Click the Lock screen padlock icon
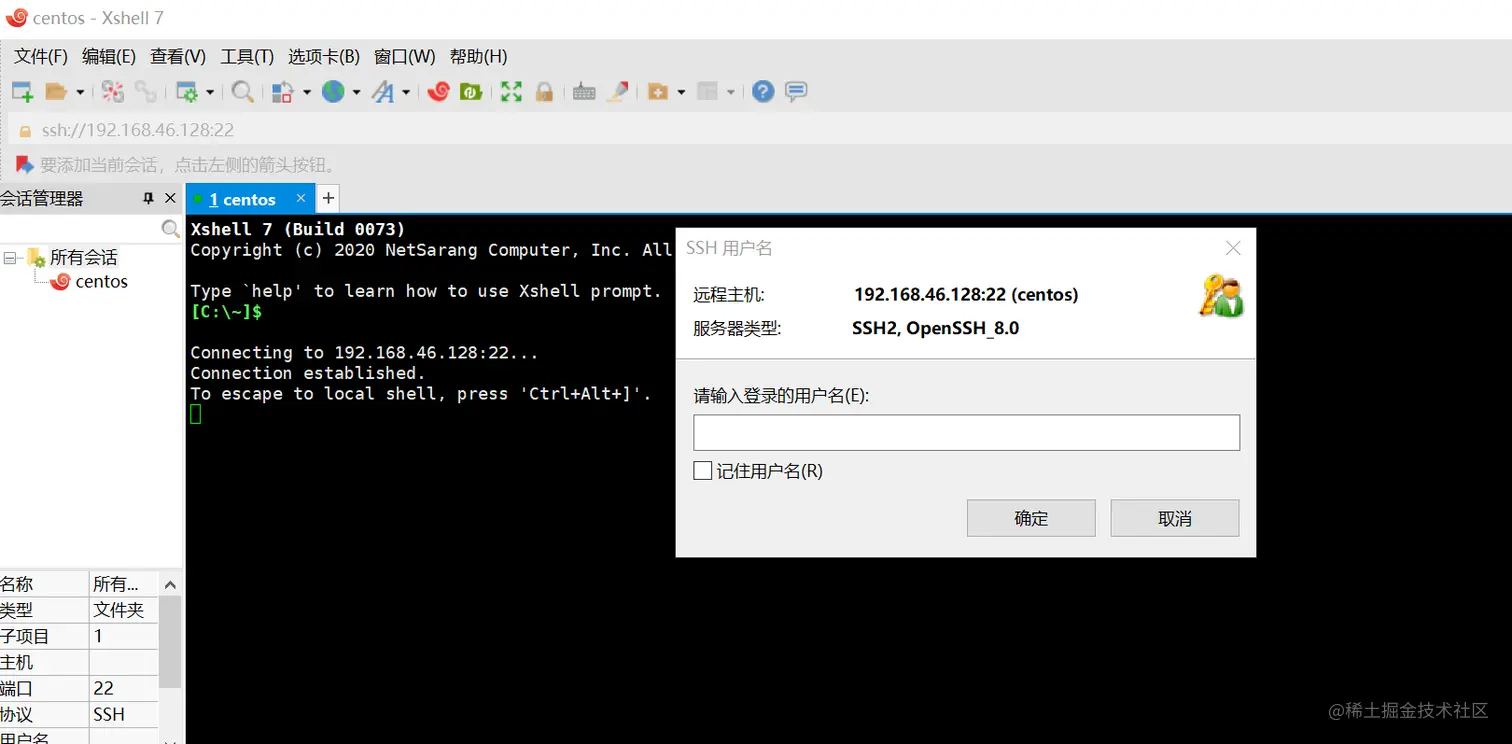Image resolution: width=1512 pixels, height=744 pixels. [544, 92]
